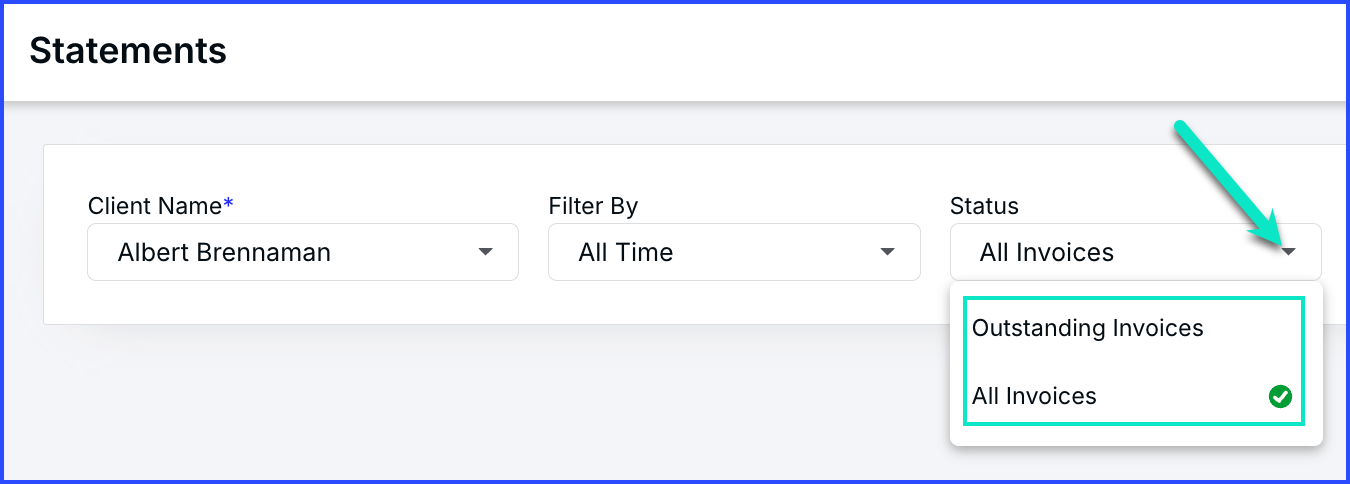Screen dimensions: 1350x484
Task: Click the Client Name label
Action: pos(155,206)
